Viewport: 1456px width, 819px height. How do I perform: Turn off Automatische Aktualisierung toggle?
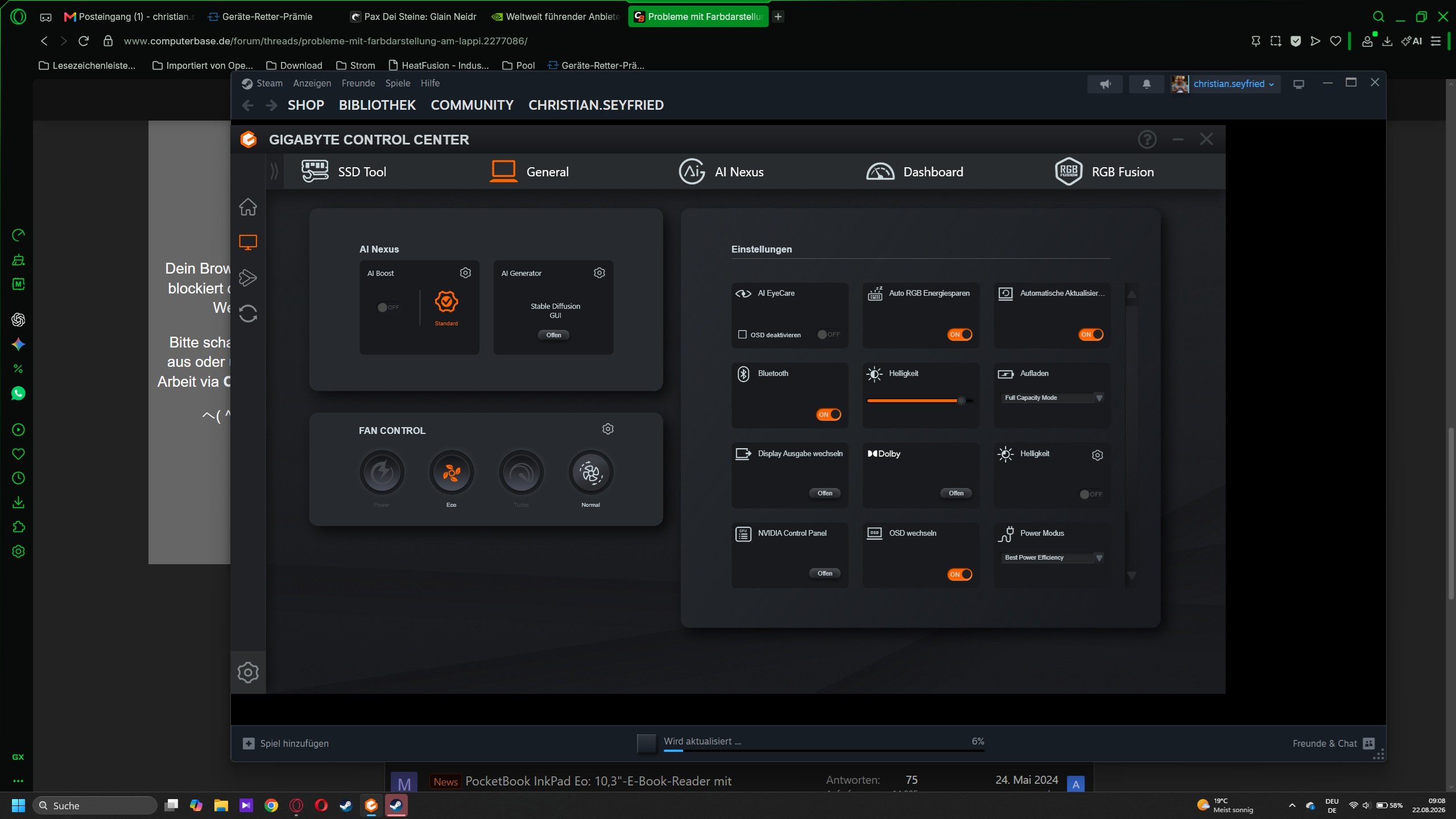tap(1091, 334)
